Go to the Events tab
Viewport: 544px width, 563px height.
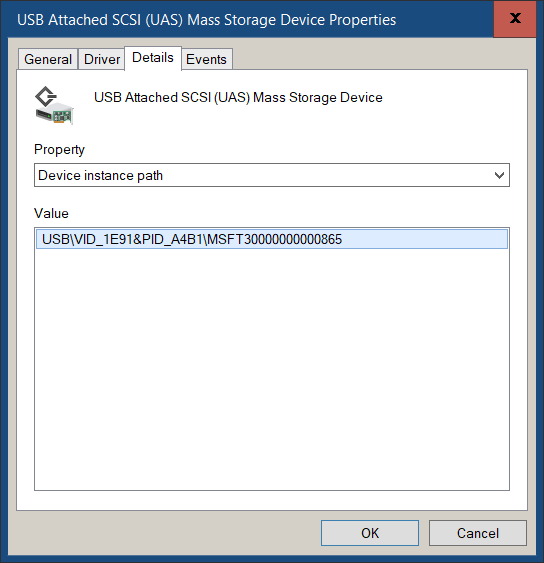tap(206, 59)
